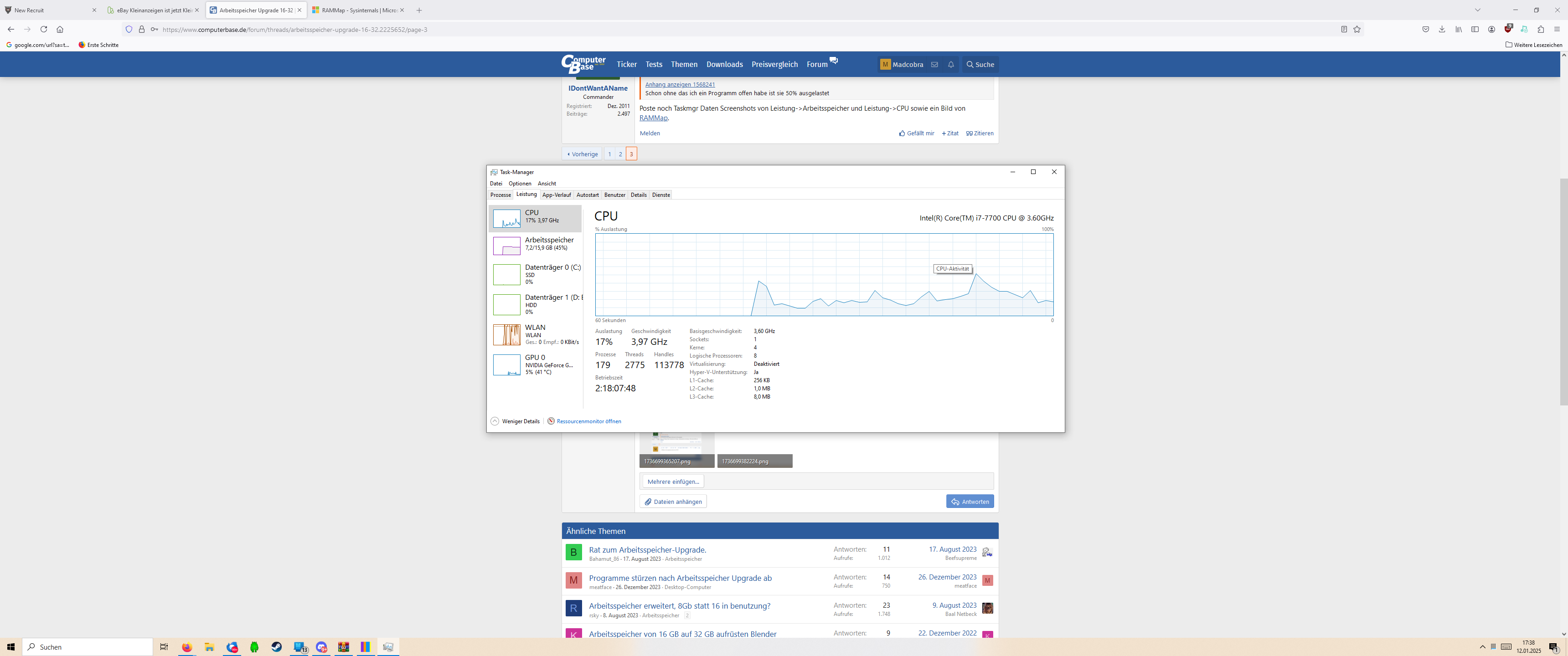Open the Optionen menu in Task-Manager
This screenshot has width=1568, height=656.
point(520,183)
